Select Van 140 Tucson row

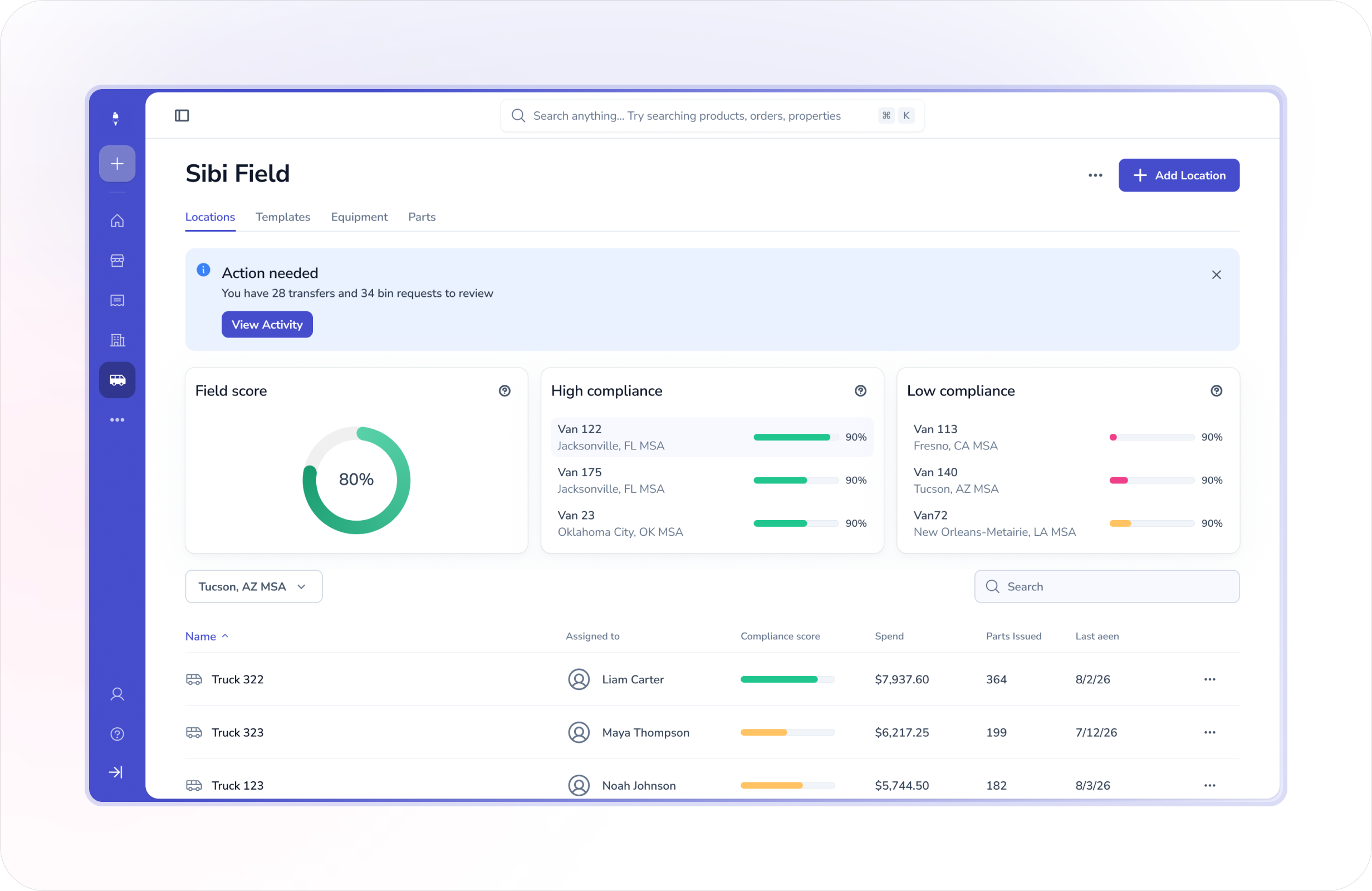pos(1067,481)
